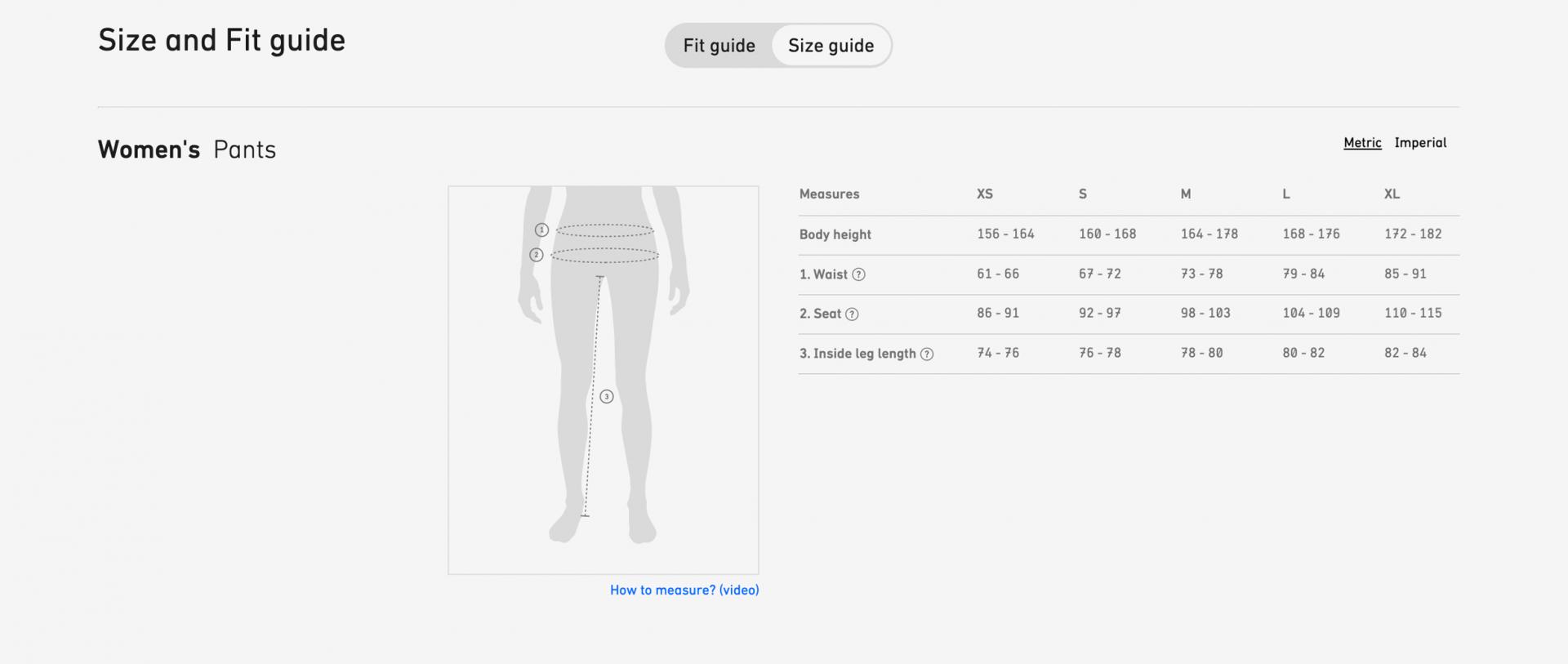Click inside leg marker 3 on the diagram
This screenshot has height=664, width=1568.
(x=607, y=397)
